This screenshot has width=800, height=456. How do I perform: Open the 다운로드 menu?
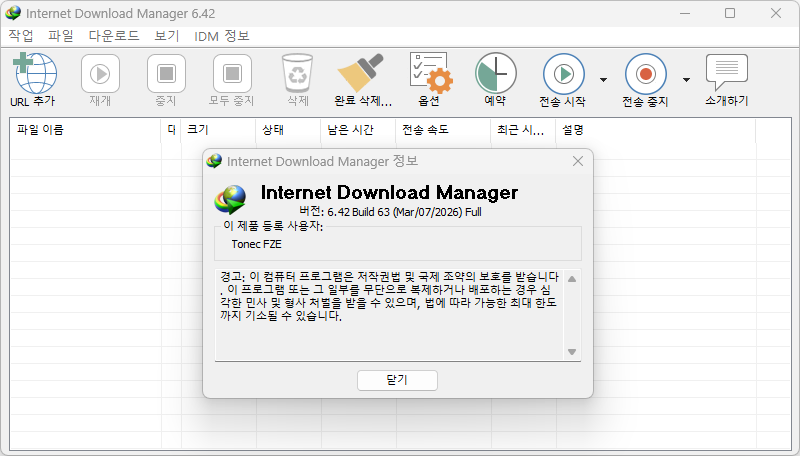(x=114, y=36)
